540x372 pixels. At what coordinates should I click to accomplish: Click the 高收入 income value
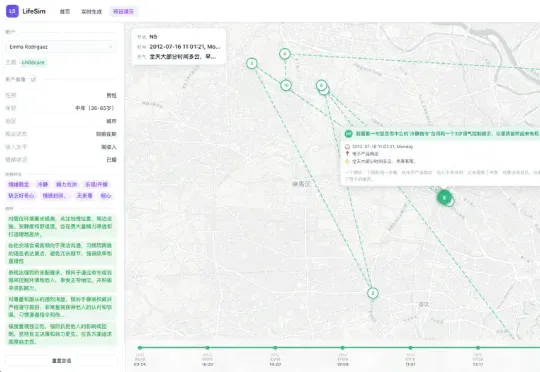(108, 147)
